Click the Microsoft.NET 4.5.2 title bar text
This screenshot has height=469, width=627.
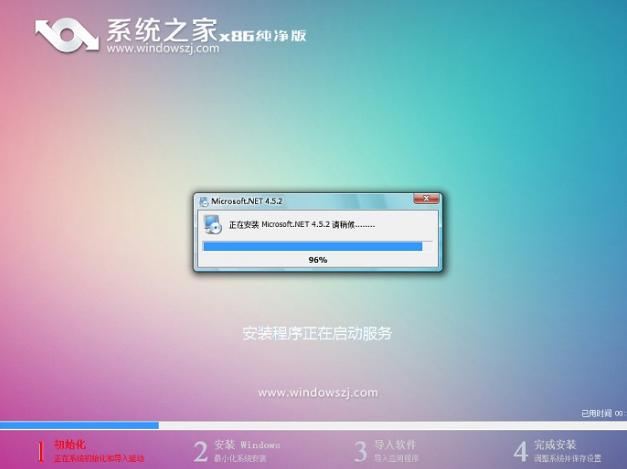[239, 201]
